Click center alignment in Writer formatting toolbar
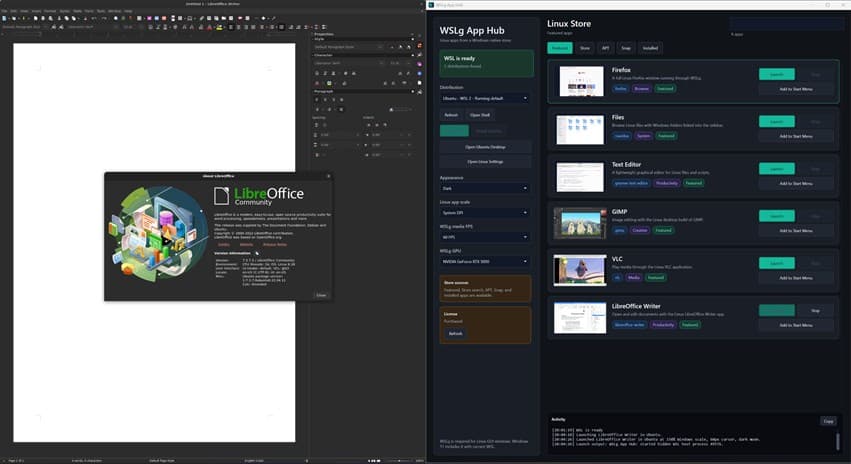The image size is (851, 464). pyautogui.click(x=238, y=27)
